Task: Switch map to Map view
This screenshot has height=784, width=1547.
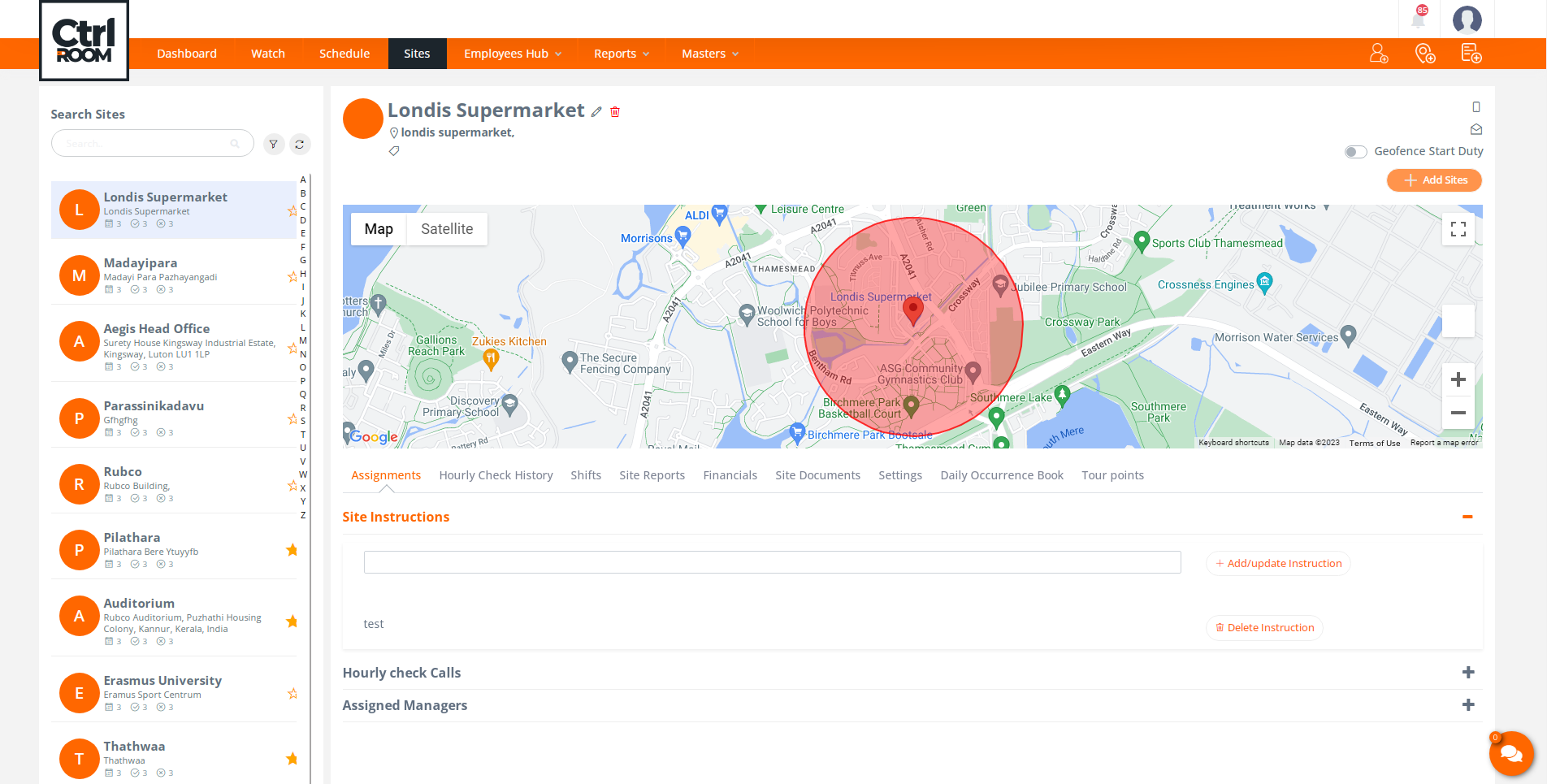Action: tap(379, 229)
